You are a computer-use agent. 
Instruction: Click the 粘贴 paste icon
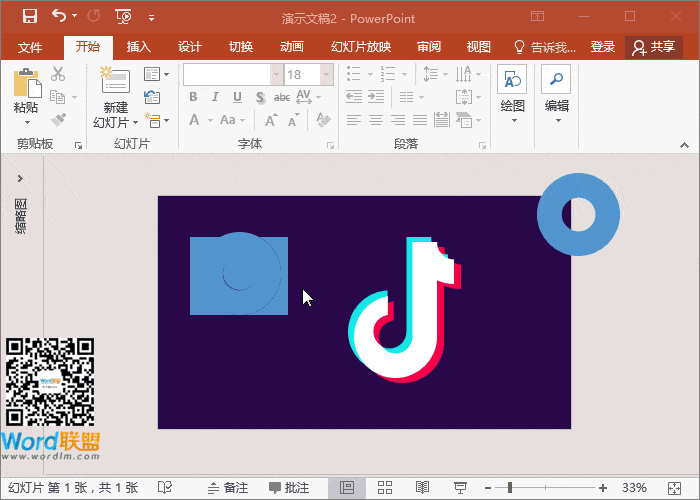[27, 83]
